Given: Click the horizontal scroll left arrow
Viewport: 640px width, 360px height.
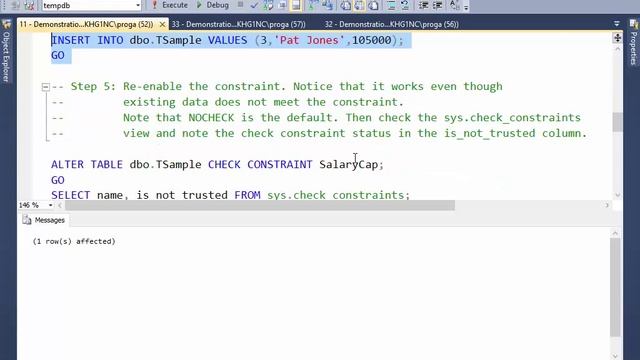Looking at the screenshot, I should coord(60,205).
